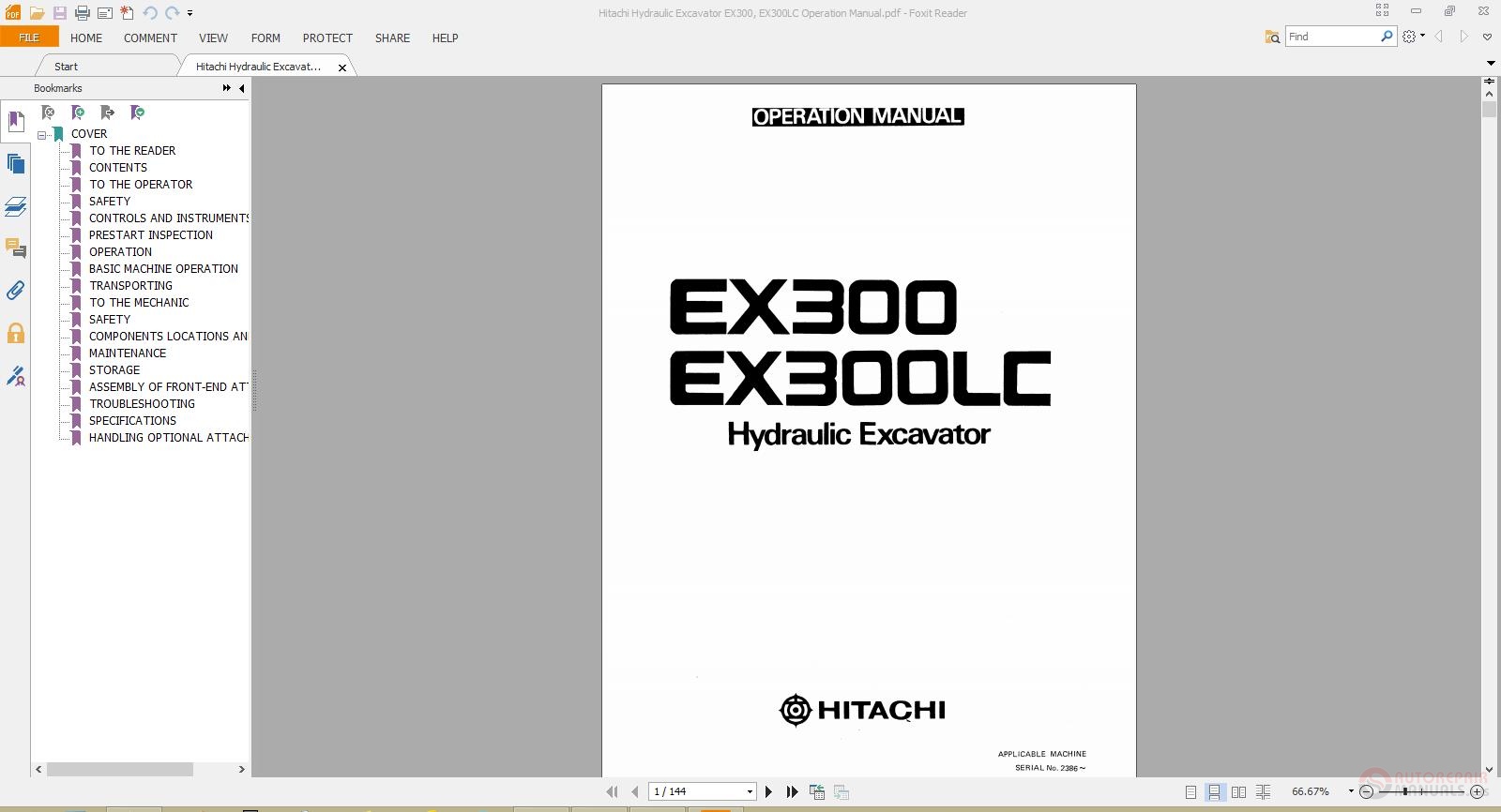Switch to the HOME ribbon tab
The image size is (1501, 812).
tap(86, 38)
